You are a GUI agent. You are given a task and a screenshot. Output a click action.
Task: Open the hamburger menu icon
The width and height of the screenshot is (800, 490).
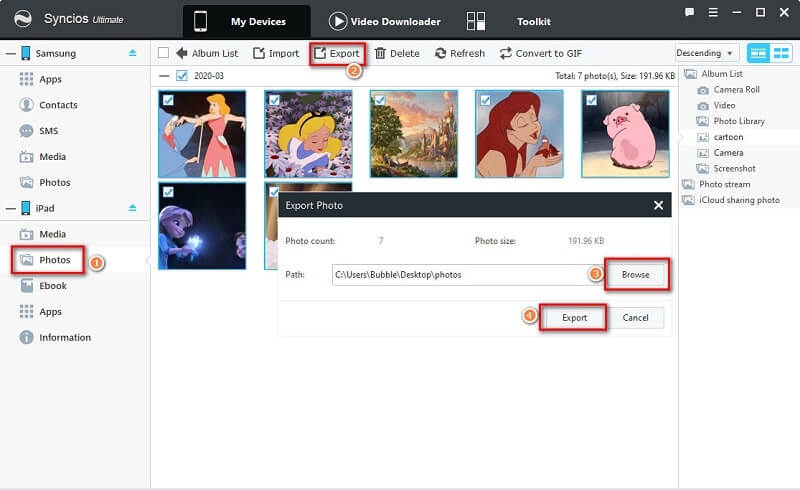(713, 12)
